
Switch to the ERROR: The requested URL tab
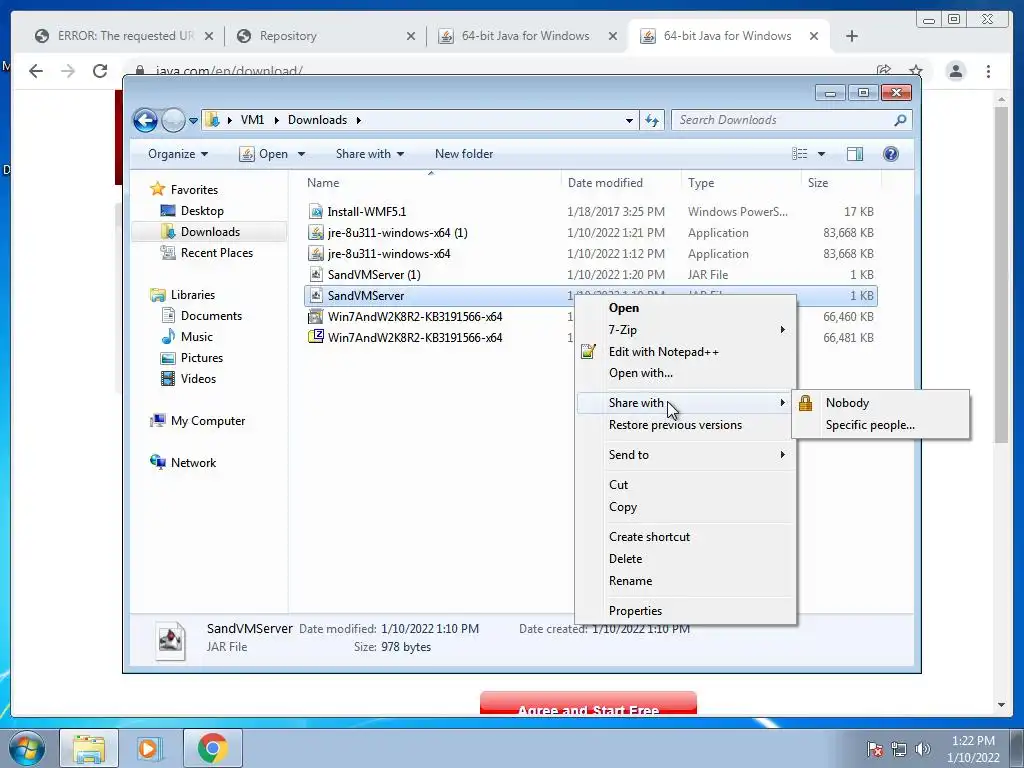click(x=124, y=36)
